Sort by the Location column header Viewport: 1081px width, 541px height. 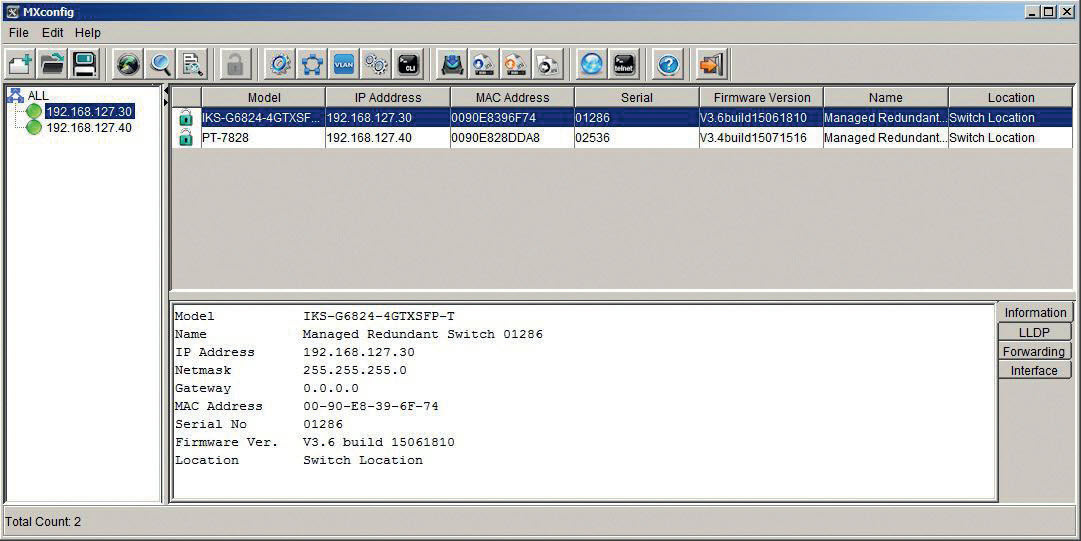1011,98
